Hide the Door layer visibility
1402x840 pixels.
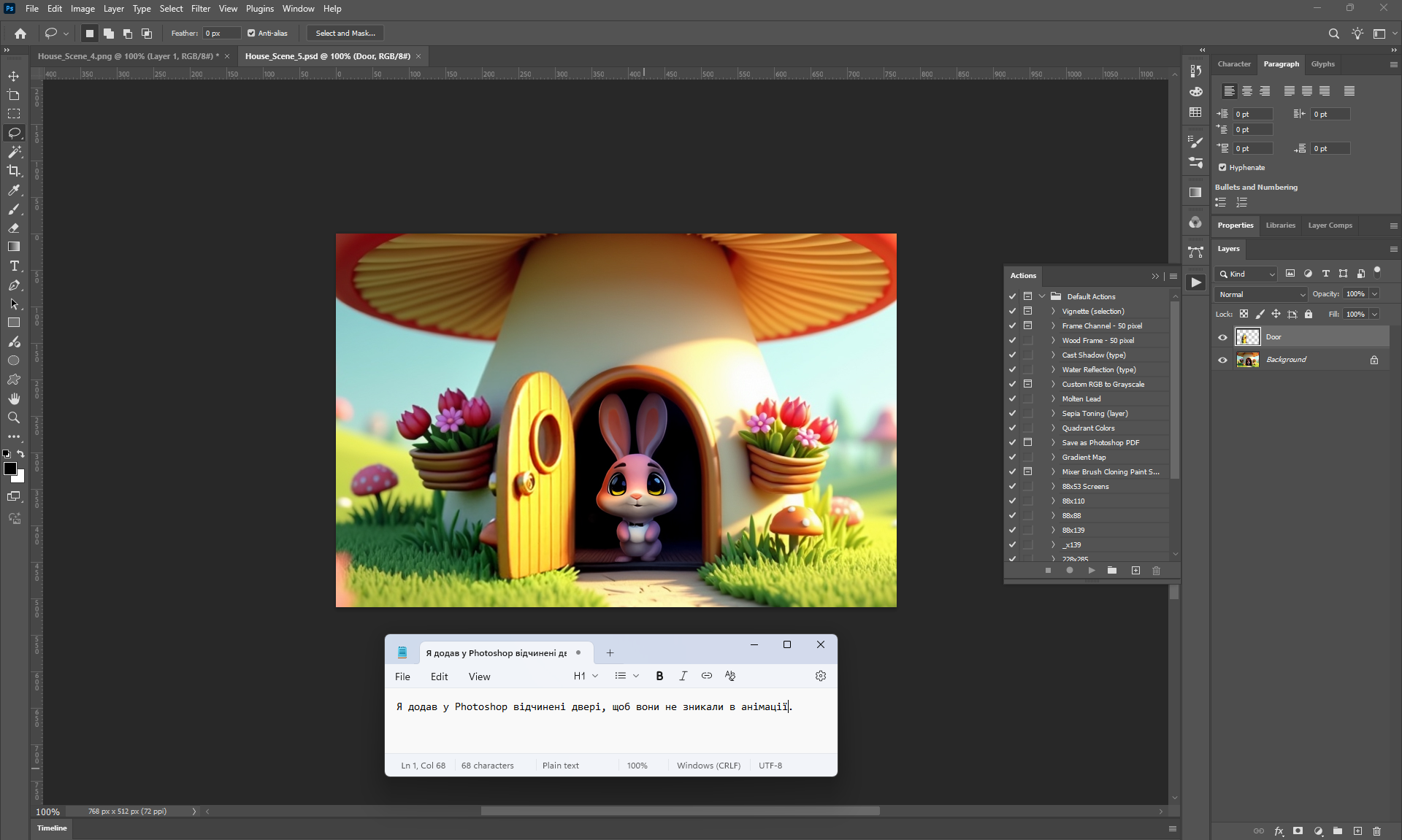tap(1222, 337)
